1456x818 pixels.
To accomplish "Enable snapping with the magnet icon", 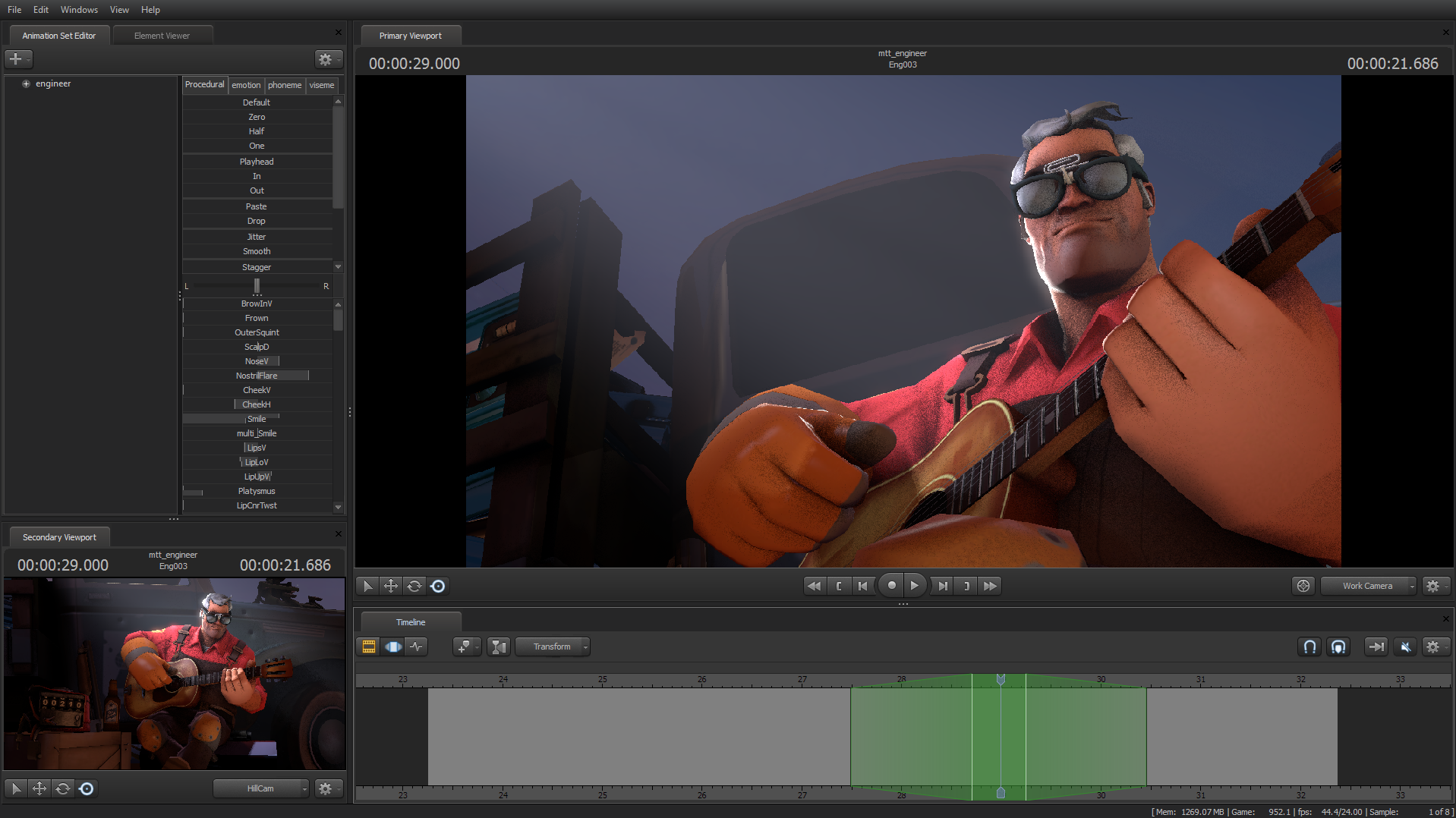I will [x=1309, y=647].
